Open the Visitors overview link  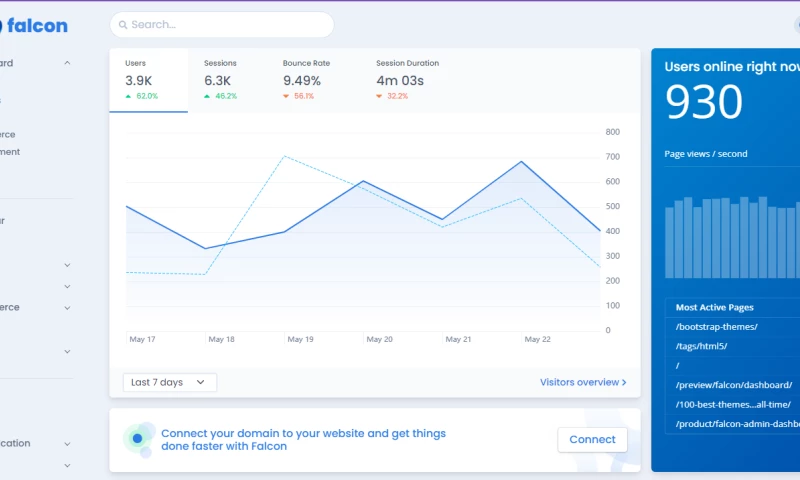[x=583, y=382]
